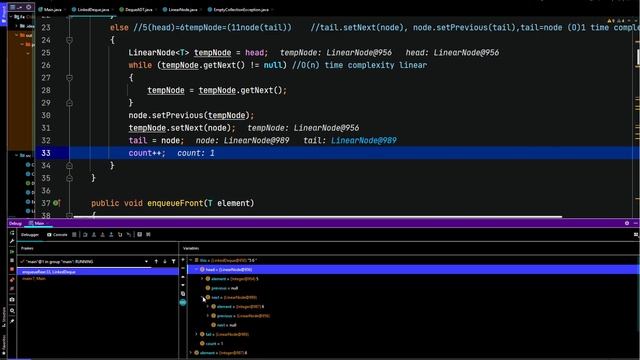Click the Force Step Into debugger icon
The width and height of the screenshot is (640, 360).
(102, 235)
